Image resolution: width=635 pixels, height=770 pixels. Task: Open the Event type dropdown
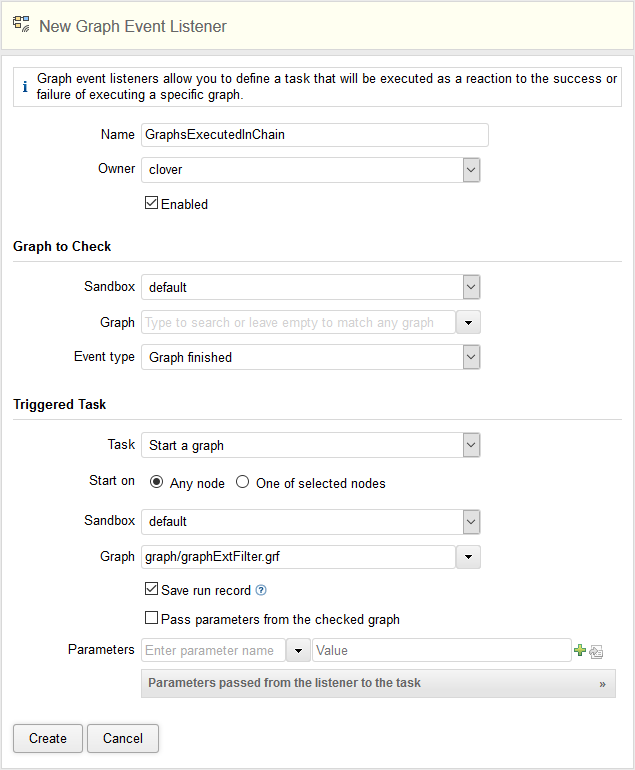coord(471,357)
